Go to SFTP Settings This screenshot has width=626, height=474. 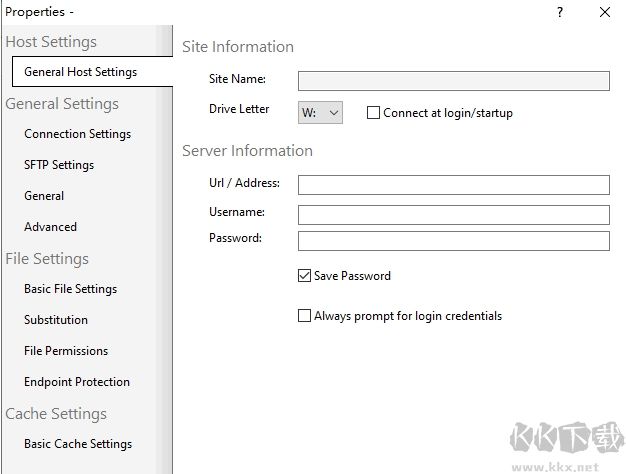click(59, 165)
